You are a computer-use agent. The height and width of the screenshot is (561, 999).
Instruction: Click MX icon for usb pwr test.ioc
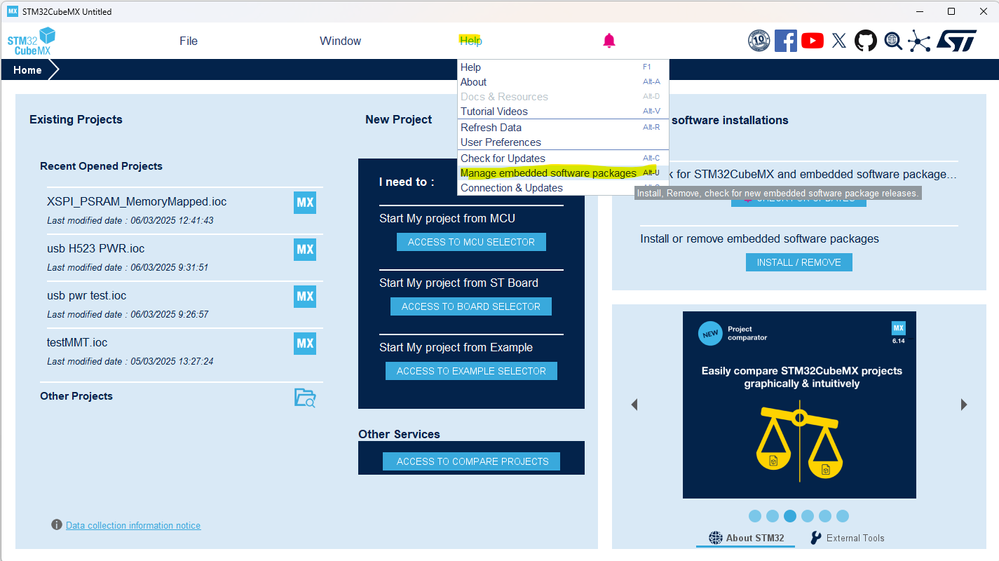305,297
